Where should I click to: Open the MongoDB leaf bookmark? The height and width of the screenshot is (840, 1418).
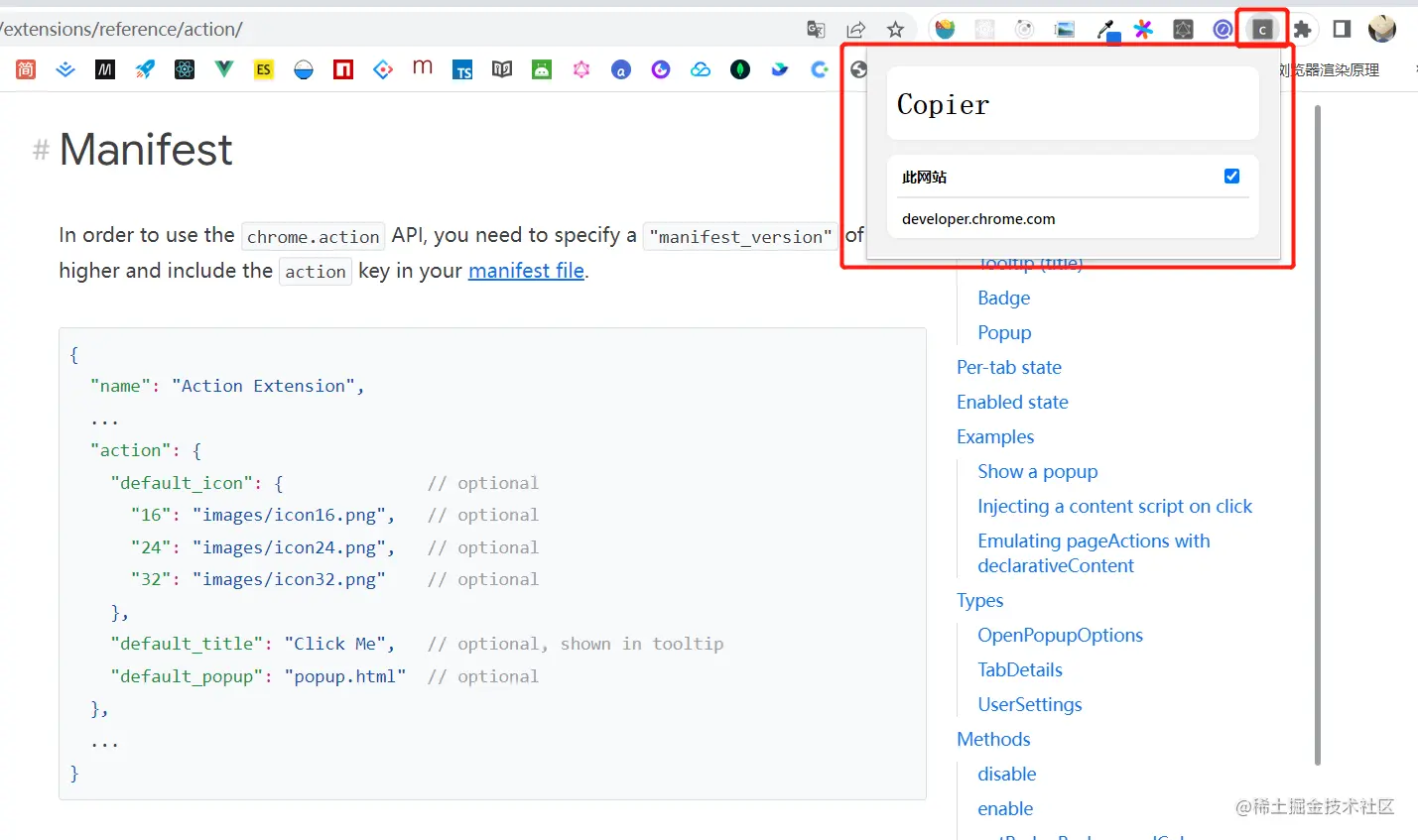(740, 69)
